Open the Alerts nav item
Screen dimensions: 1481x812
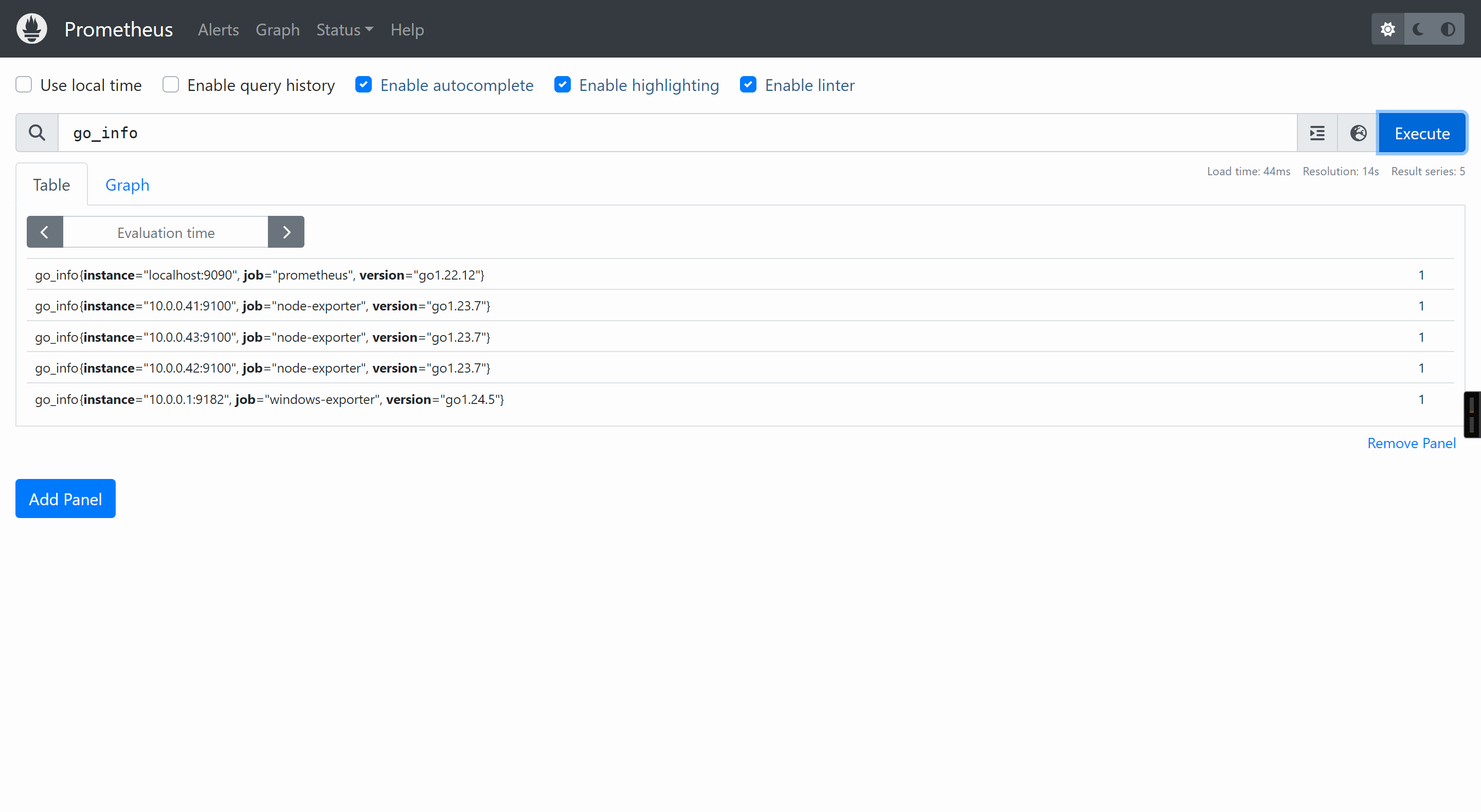(x=218, y=29)
